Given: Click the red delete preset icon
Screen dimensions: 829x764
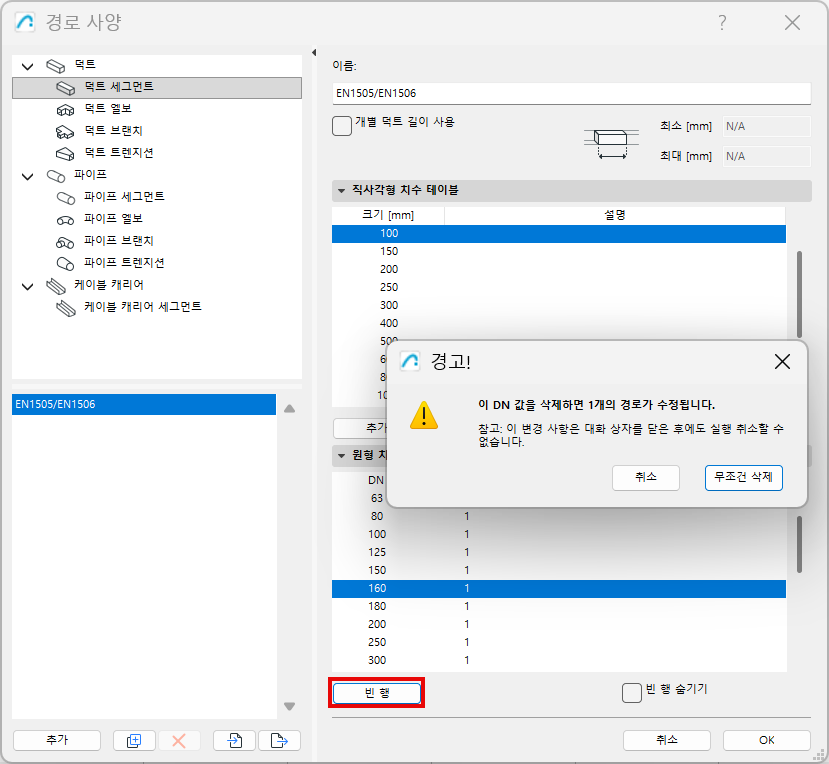Looking at the screenshot, I should (x=179, y=741).
